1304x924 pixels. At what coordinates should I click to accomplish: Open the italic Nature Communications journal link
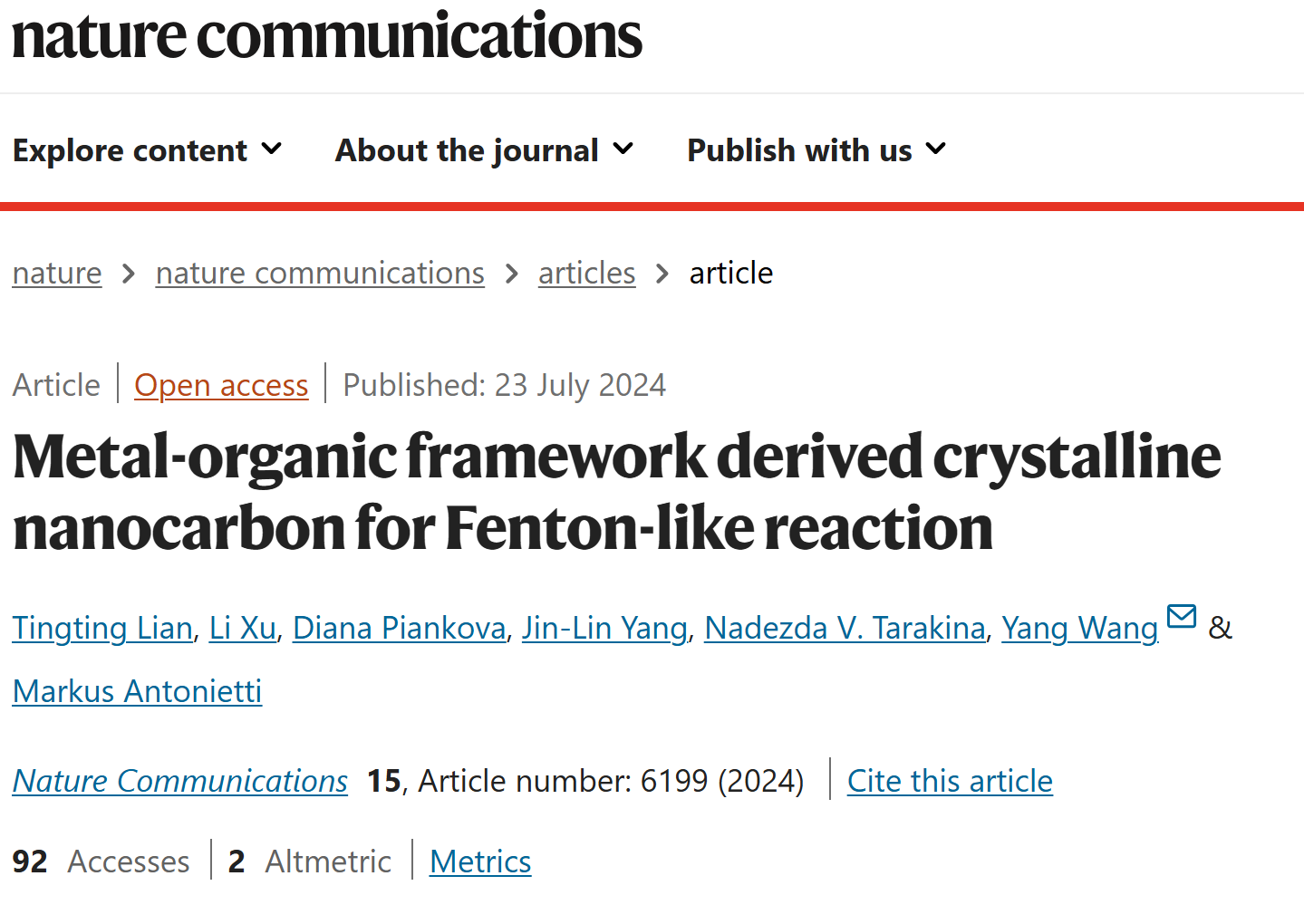click(180, 781)
